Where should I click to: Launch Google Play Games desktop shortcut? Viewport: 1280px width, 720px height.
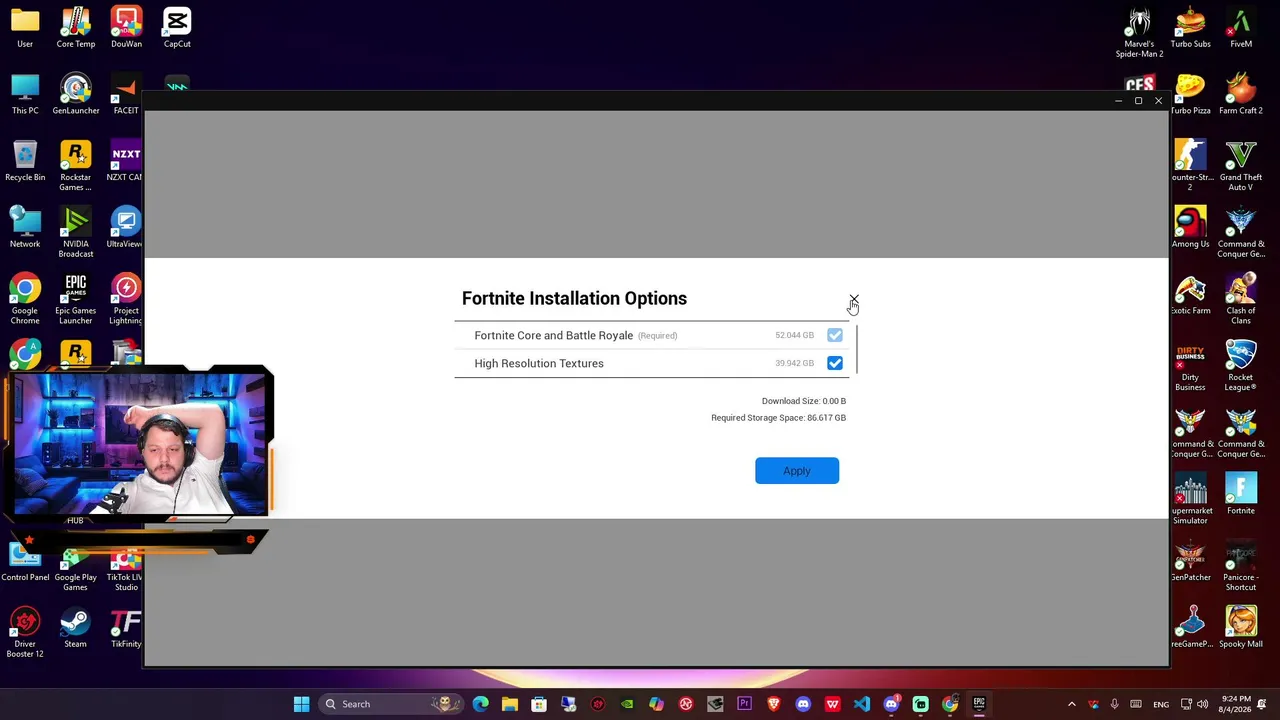click(x=76, y=568)
